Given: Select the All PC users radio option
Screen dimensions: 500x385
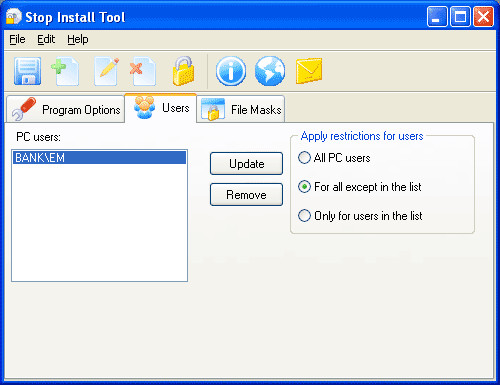Looking at the screenshot, I should pos(334,158).
